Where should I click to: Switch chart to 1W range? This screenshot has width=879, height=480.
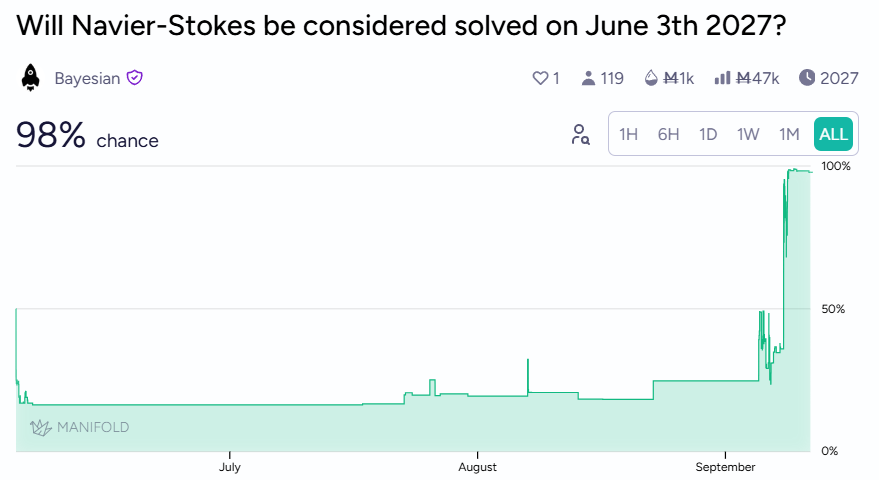[x=748, y=135]
